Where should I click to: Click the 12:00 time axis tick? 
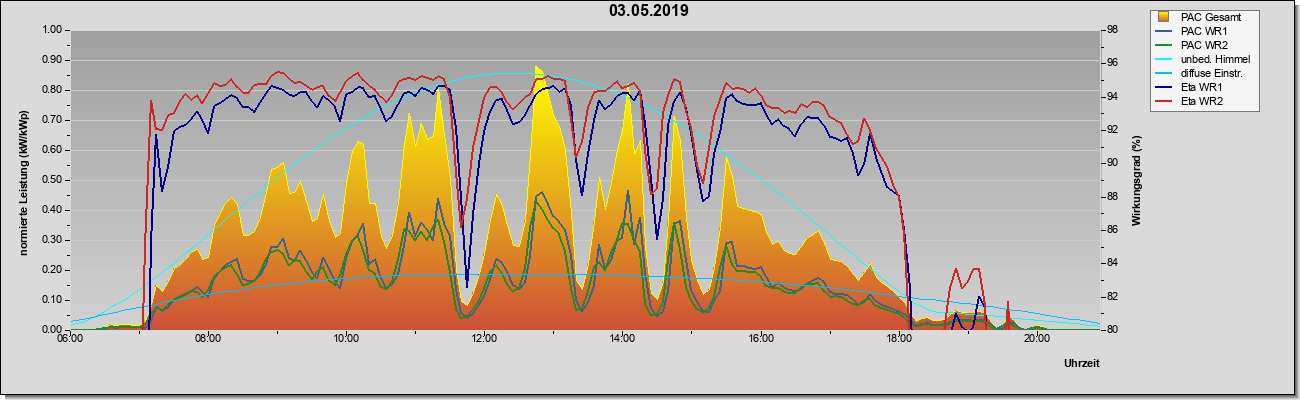(484, 339)
